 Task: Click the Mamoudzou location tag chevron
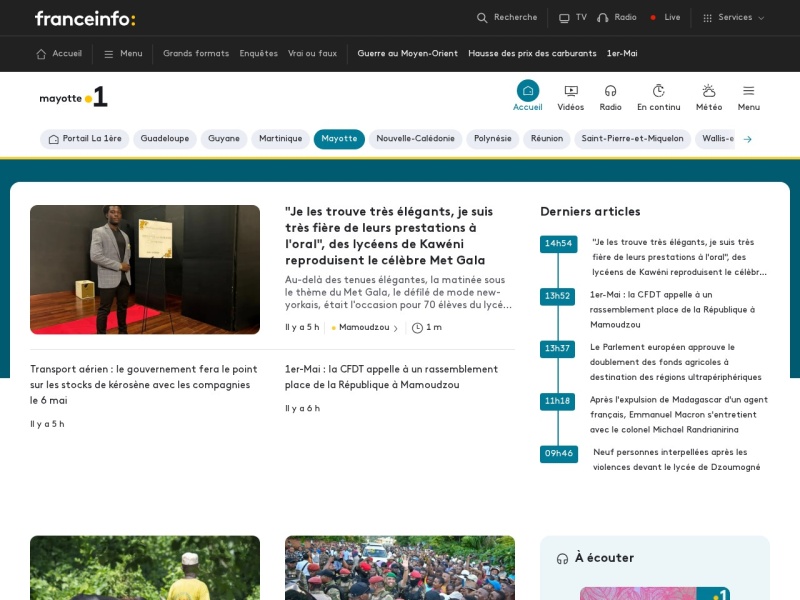396,328
